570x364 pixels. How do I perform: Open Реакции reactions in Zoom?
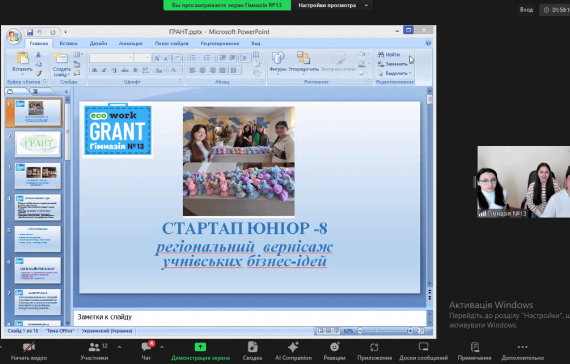coord(334,351)
